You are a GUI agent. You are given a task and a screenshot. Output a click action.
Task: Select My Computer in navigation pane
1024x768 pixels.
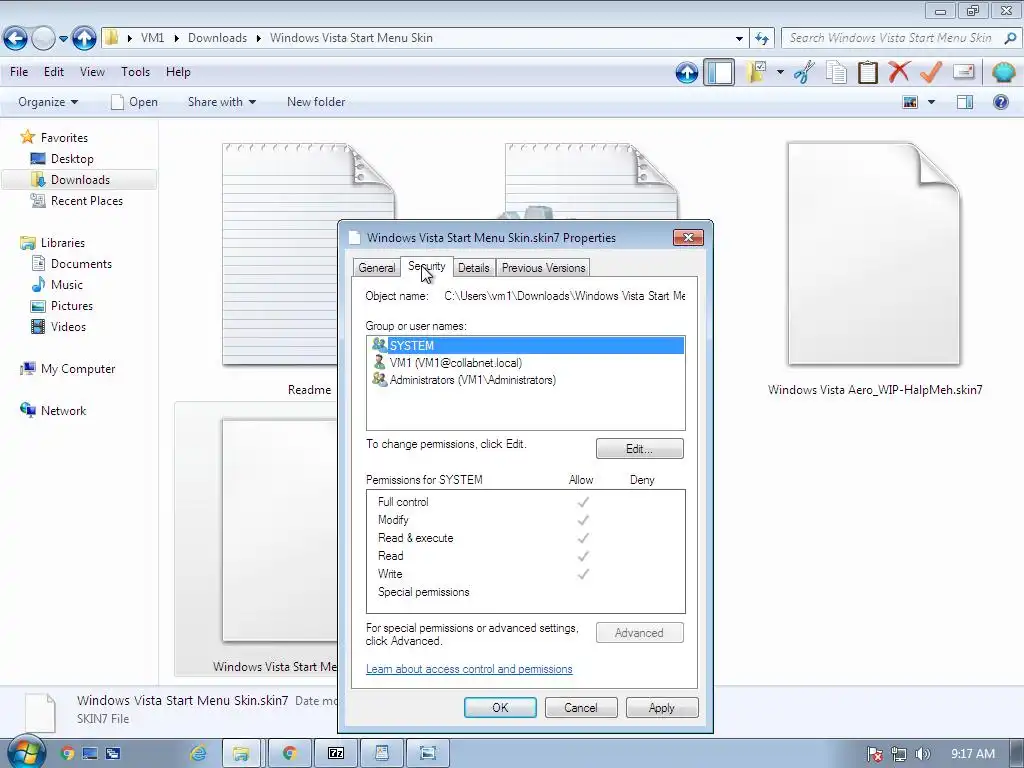click(x=78, y=369)
